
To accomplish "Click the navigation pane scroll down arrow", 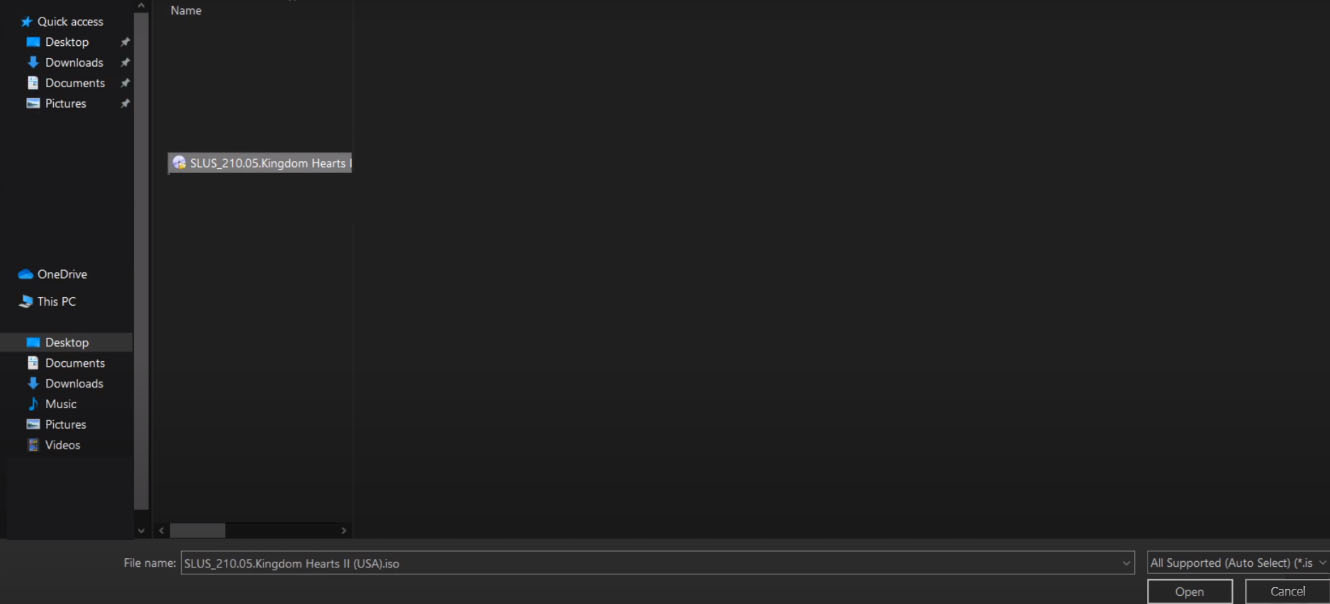I will 141,531.
